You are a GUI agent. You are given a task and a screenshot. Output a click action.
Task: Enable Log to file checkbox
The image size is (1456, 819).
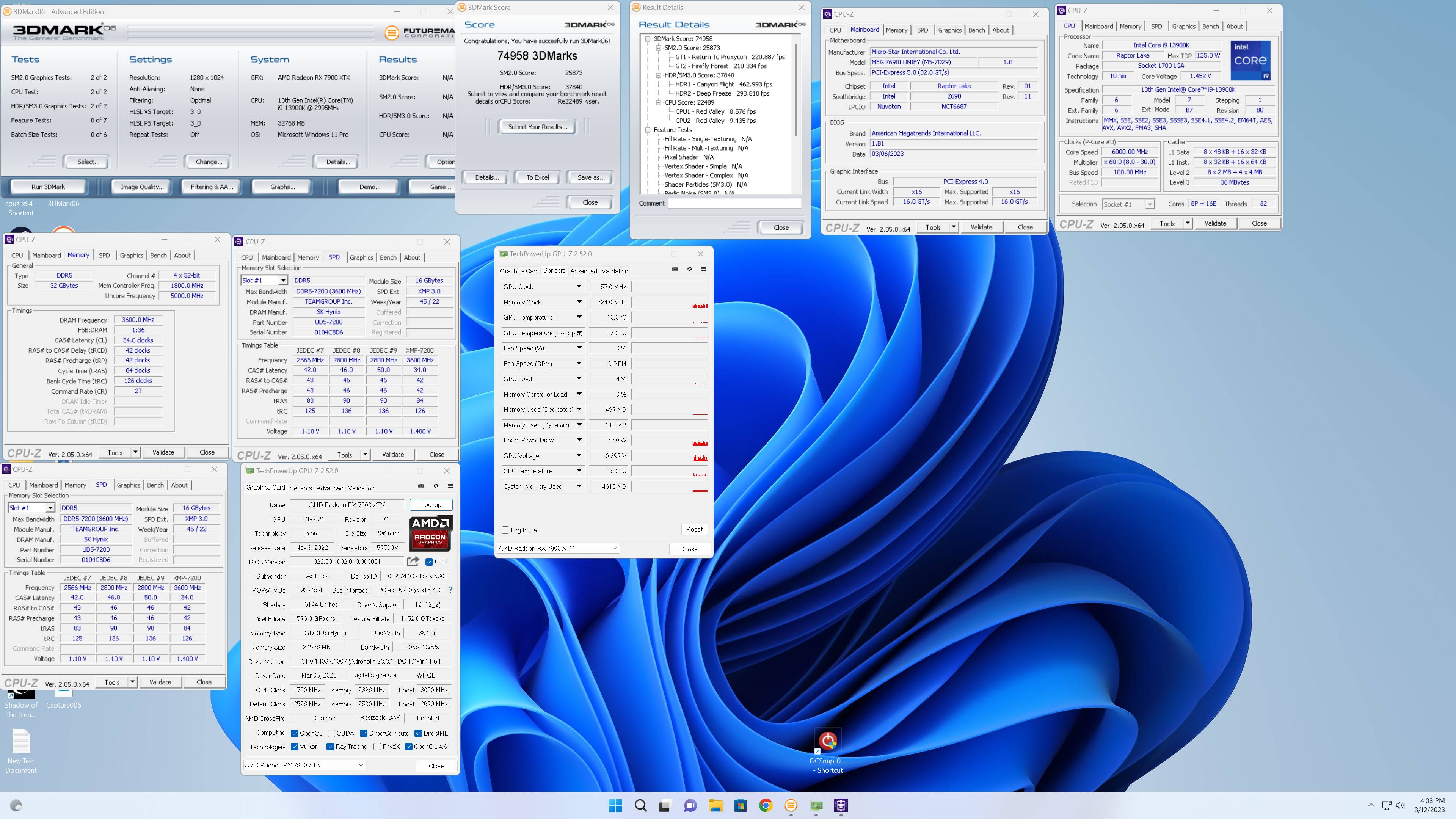(x=505, y=530)
